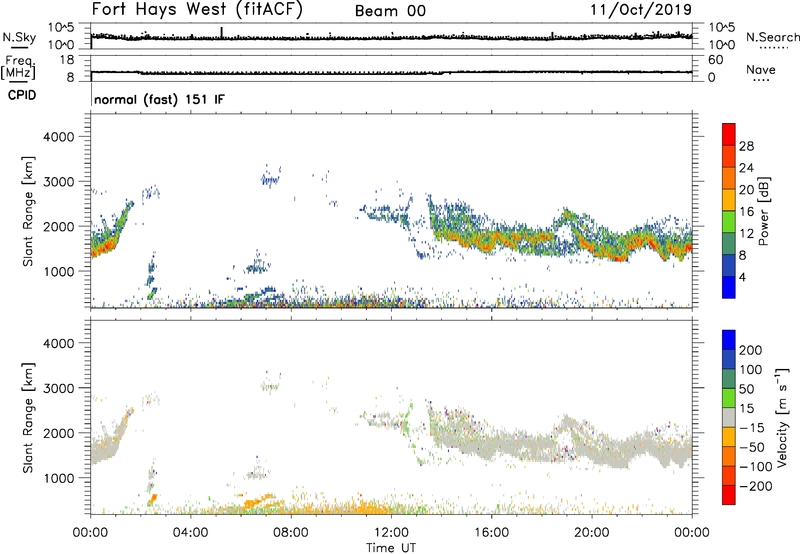Screen dimensions: 800x554
Task: Click the '−50' label on the velocity colorbar
Action: (x=752, y=448)
